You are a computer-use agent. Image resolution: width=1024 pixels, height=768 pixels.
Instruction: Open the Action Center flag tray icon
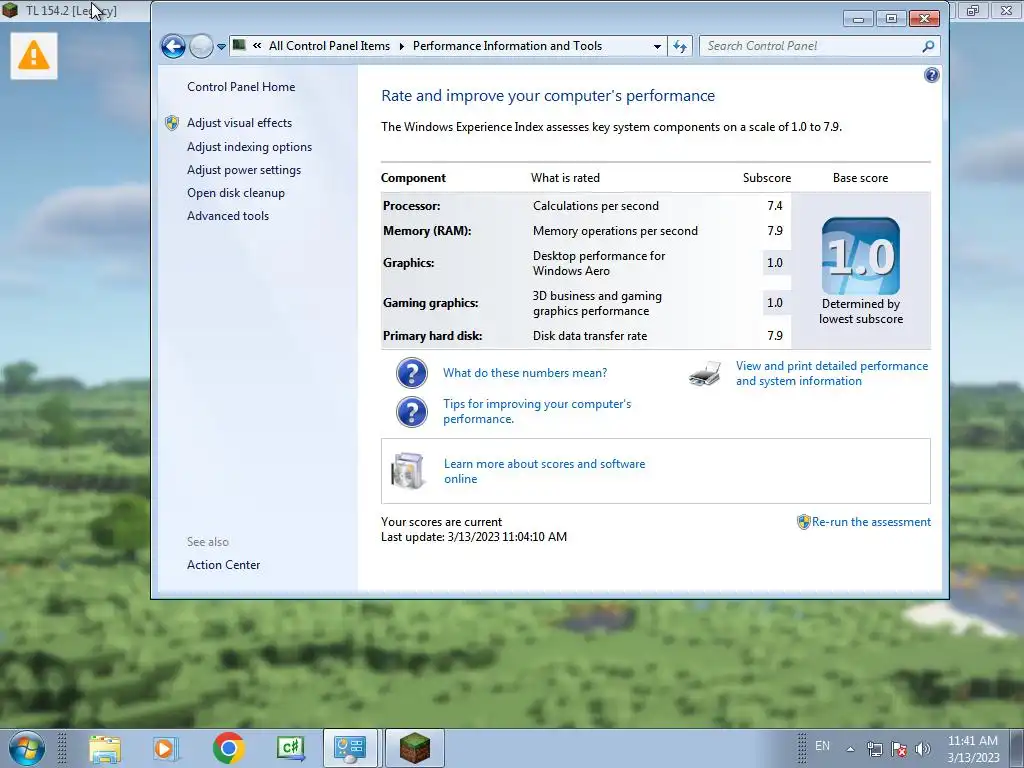[x=899, y=749]
